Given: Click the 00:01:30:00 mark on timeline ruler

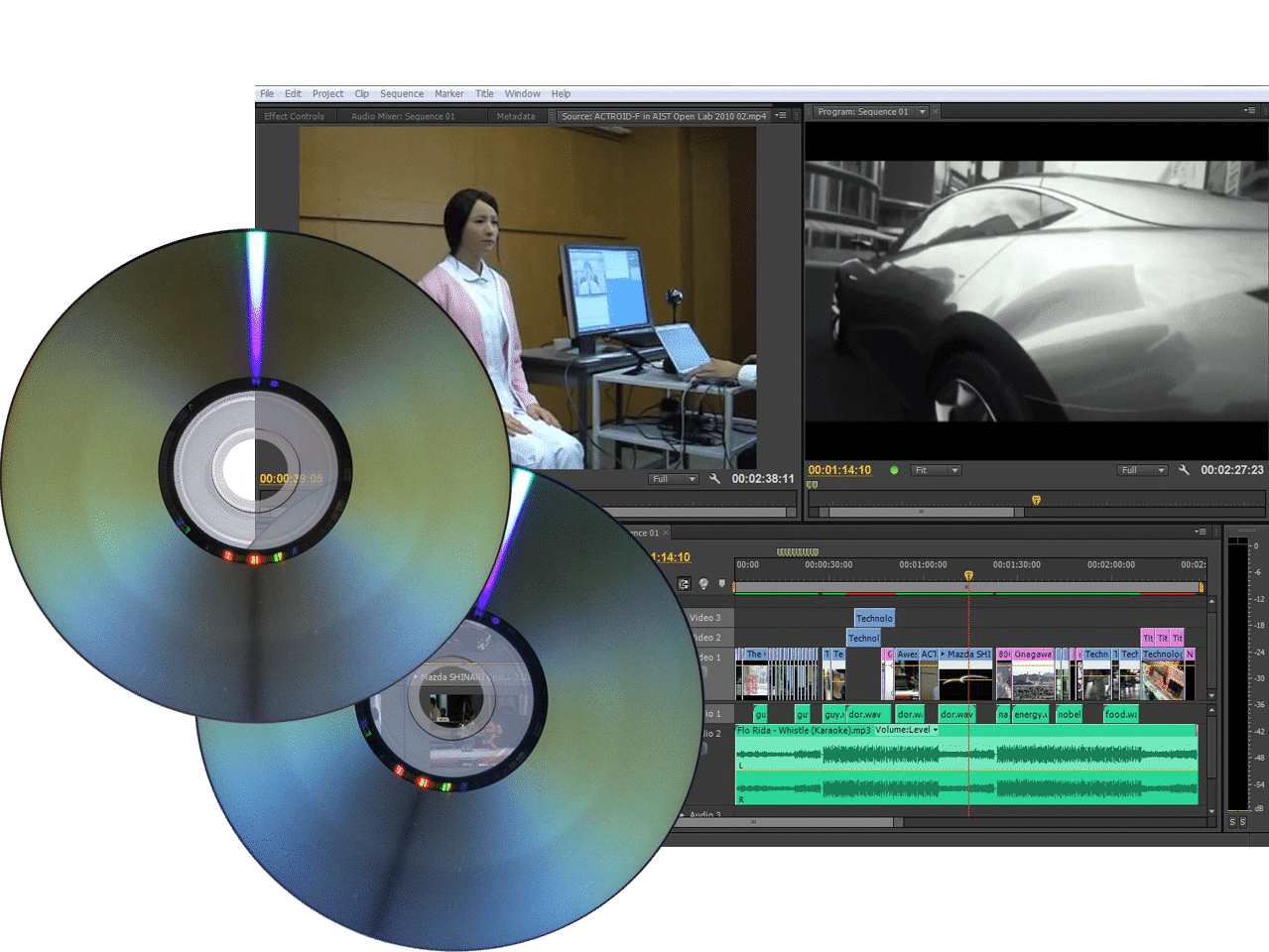Looking at the screenshot, I should [1016, 565].
